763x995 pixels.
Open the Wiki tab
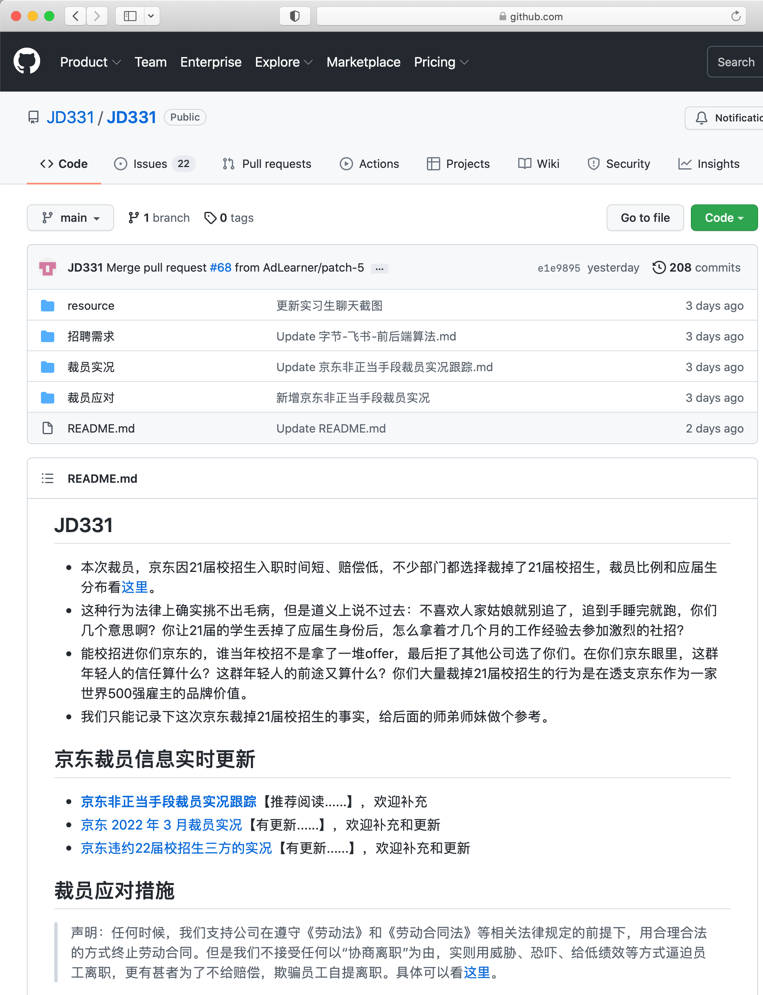[538, 164]
